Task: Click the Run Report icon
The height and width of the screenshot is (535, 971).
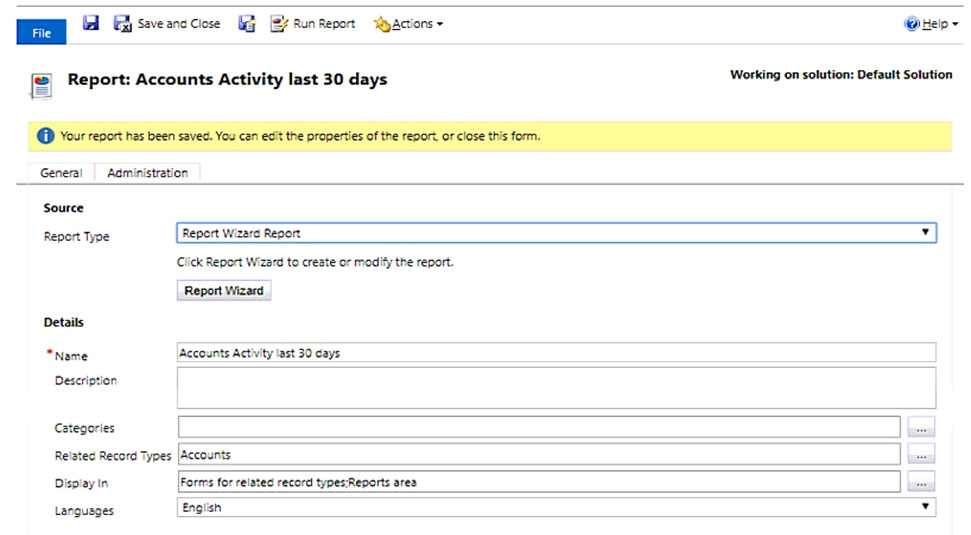Action: click(279, 24)
